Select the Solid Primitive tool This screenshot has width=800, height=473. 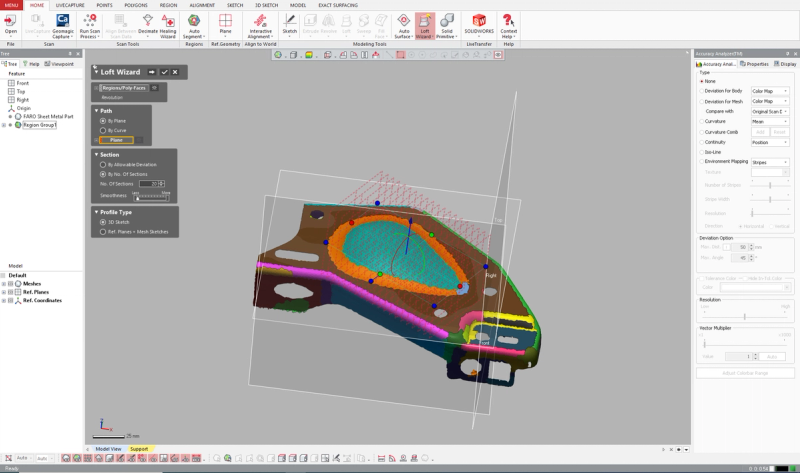pyautogui.click(x=446, y=26)
